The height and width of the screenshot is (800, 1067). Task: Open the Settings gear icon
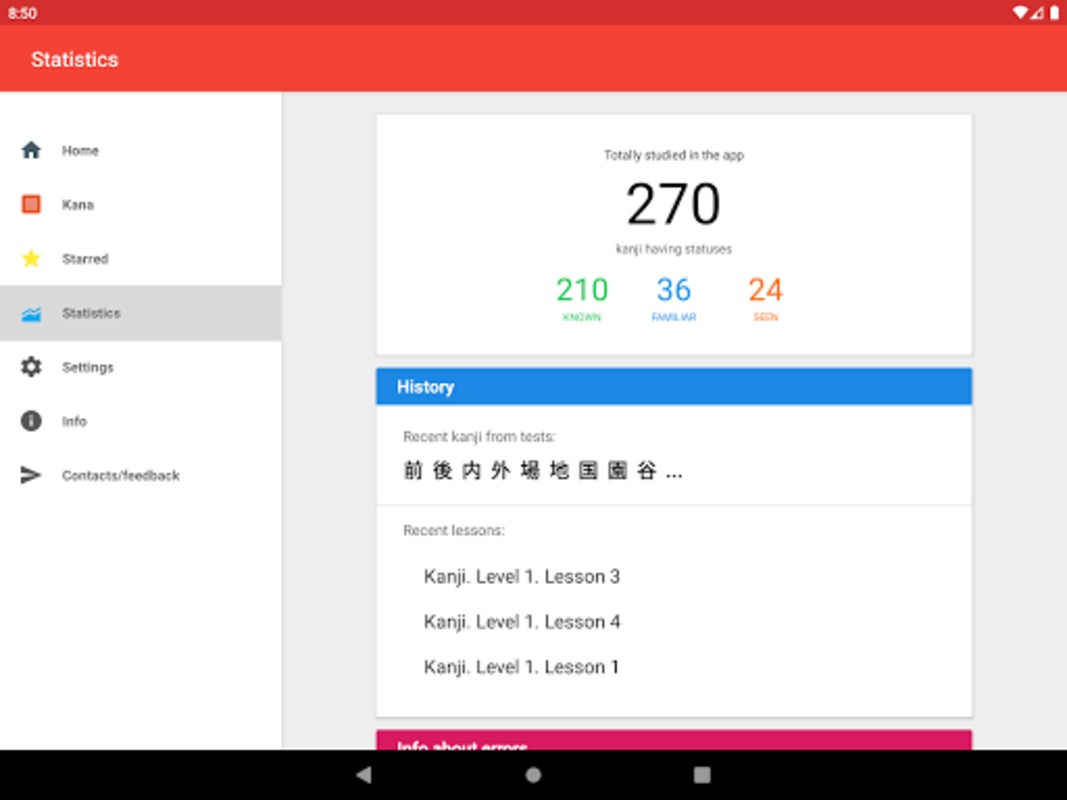(31, 367)
